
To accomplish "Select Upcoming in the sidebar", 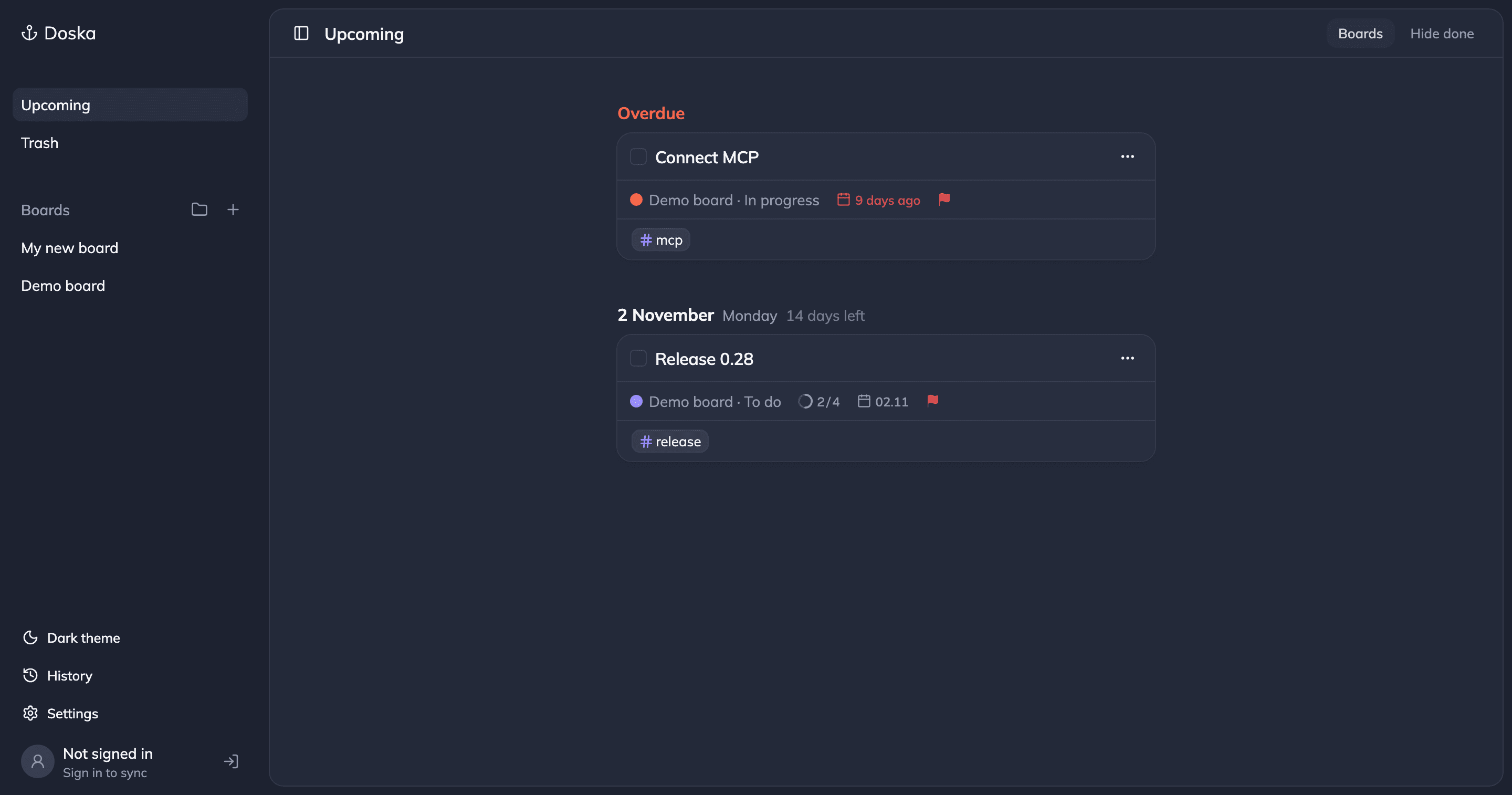I will 130,105.
